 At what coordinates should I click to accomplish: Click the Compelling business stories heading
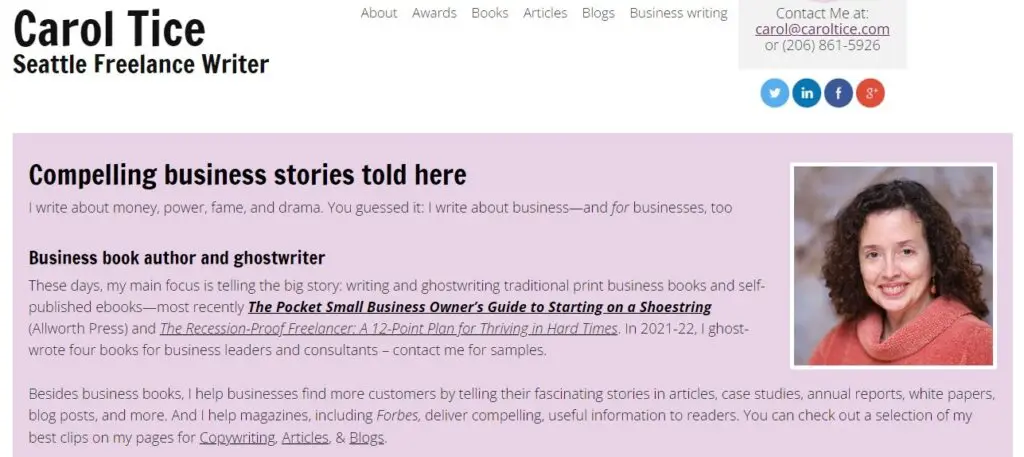click(247, 176)
